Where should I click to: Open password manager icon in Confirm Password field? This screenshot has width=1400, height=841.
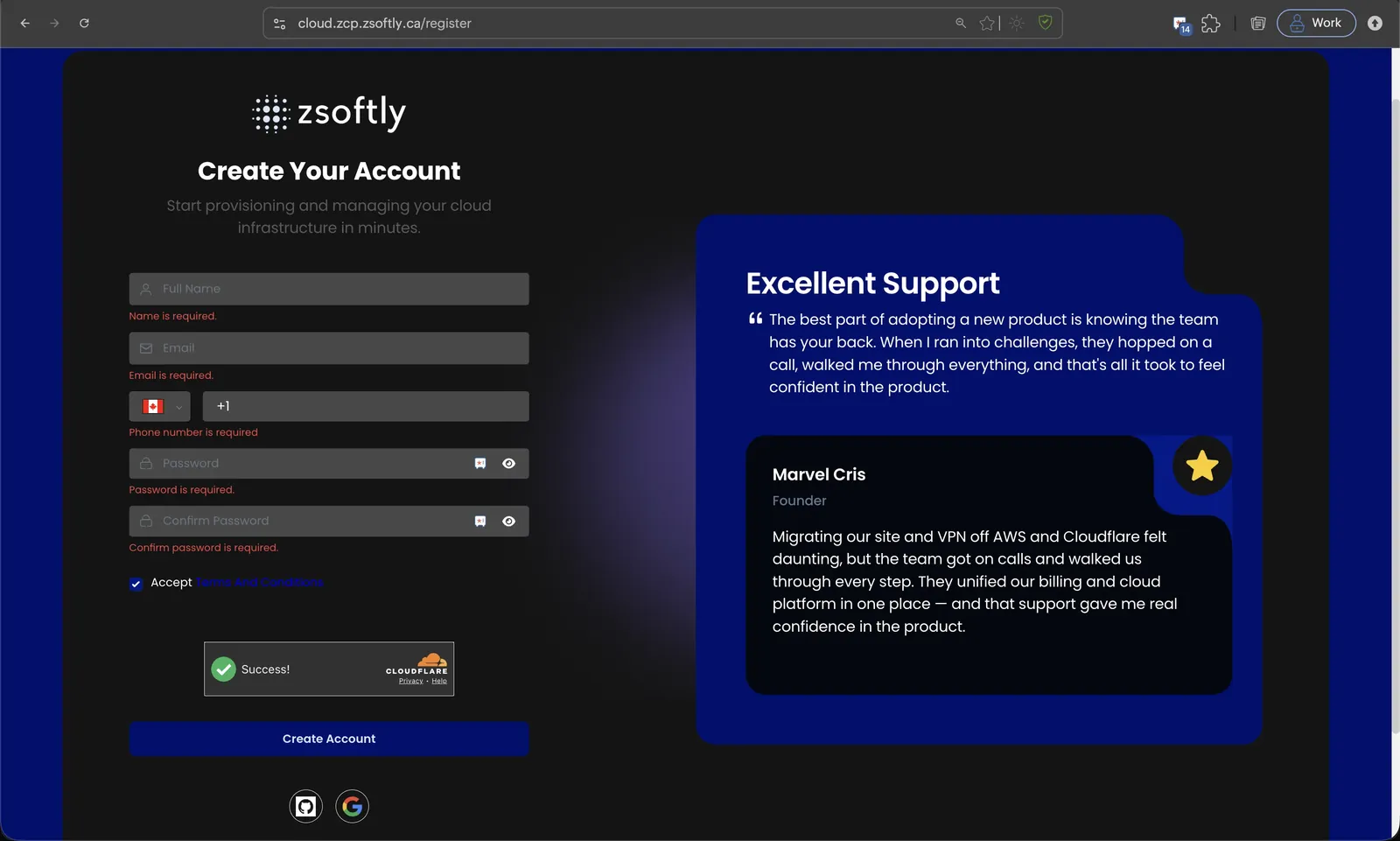(480, 521)
